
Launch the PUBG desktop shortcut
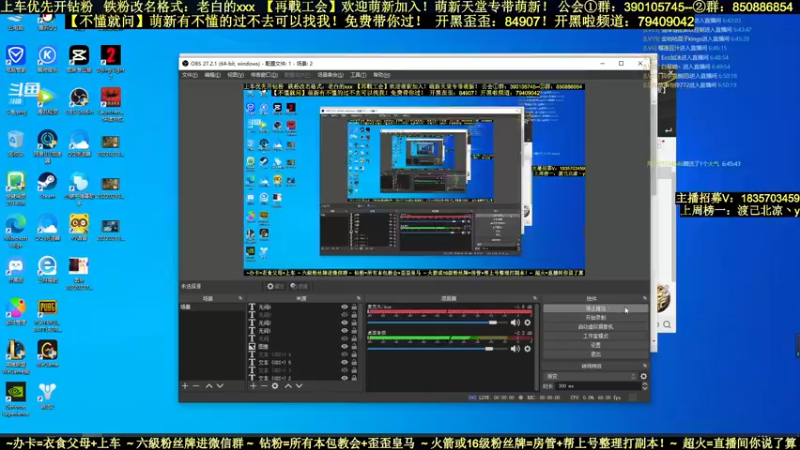click(47, 308)
